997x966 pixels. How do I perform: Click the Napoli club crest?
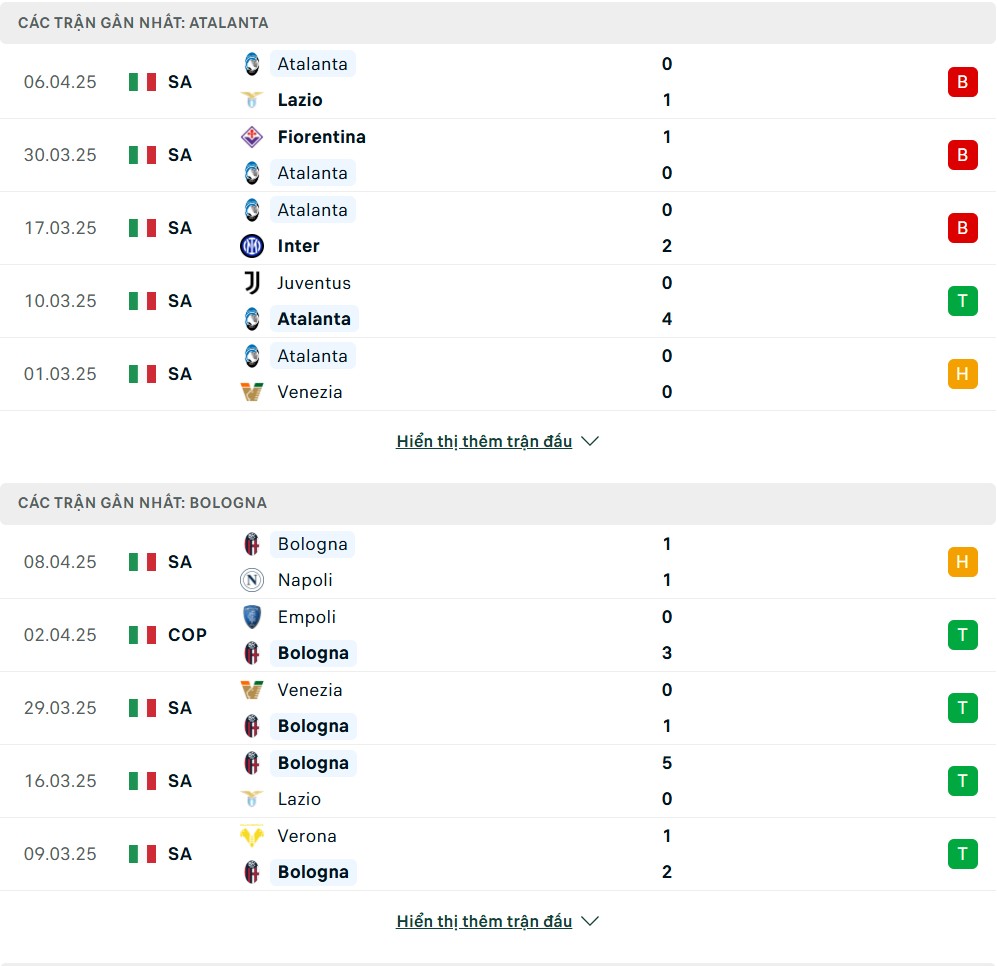tap(252, 580)
